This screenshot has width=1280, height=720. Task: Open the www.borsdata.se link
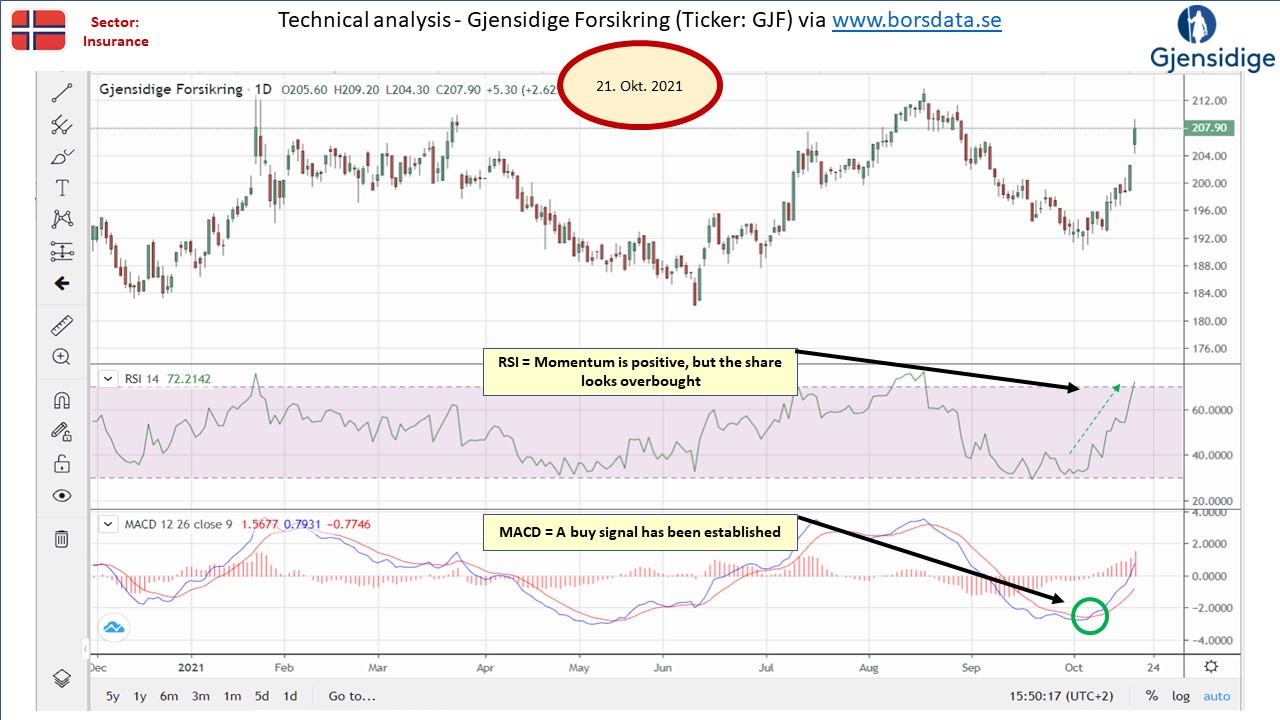917,21
